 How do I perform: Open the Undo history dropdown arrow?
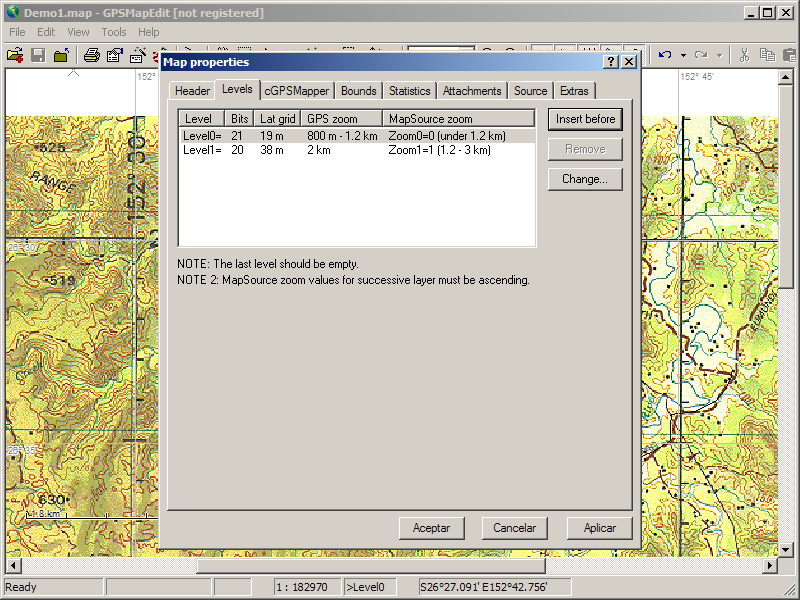point(683,55)
